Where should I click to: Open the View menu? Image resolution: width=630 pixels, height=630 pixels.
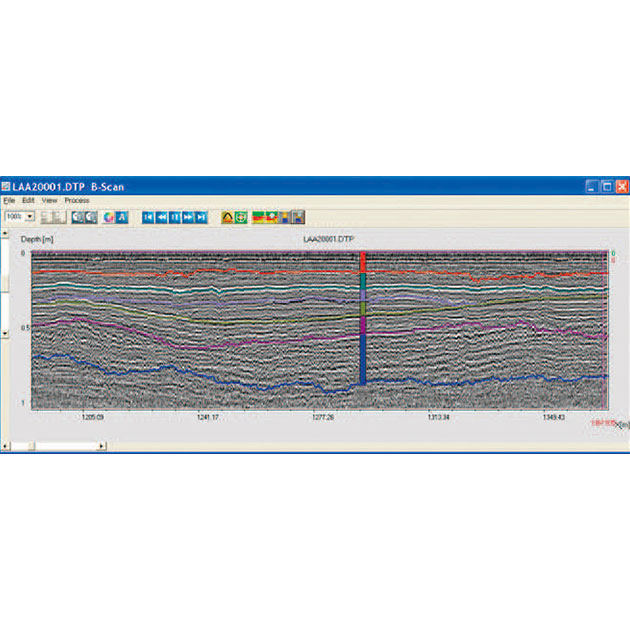(49, 200)
